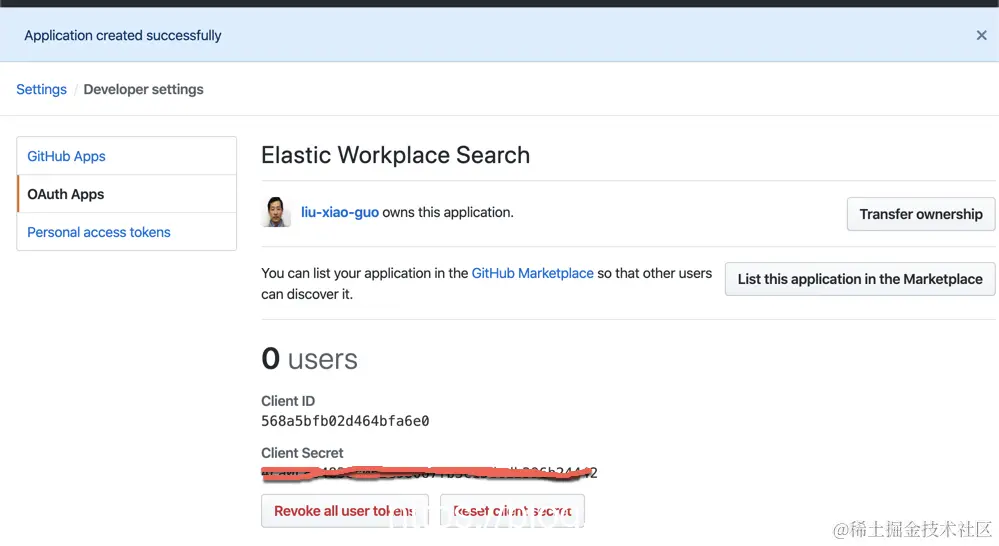Open GitHub Apps in the sidebar
This screenshot has width=999, height=546.
tap(127, 156)
